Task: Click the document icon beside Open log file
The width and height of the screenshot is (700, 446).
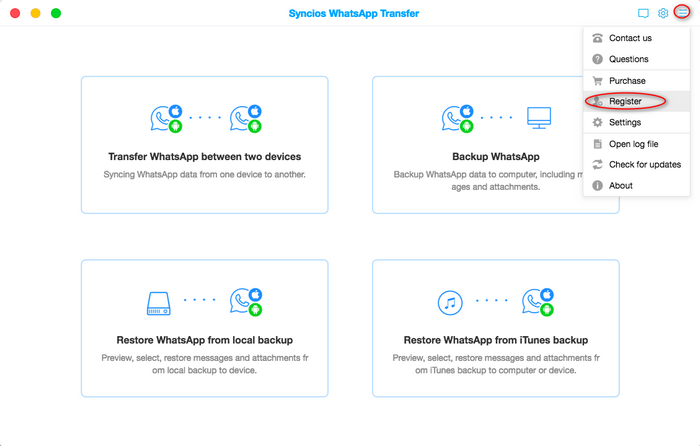Action: tap(597, 144)
